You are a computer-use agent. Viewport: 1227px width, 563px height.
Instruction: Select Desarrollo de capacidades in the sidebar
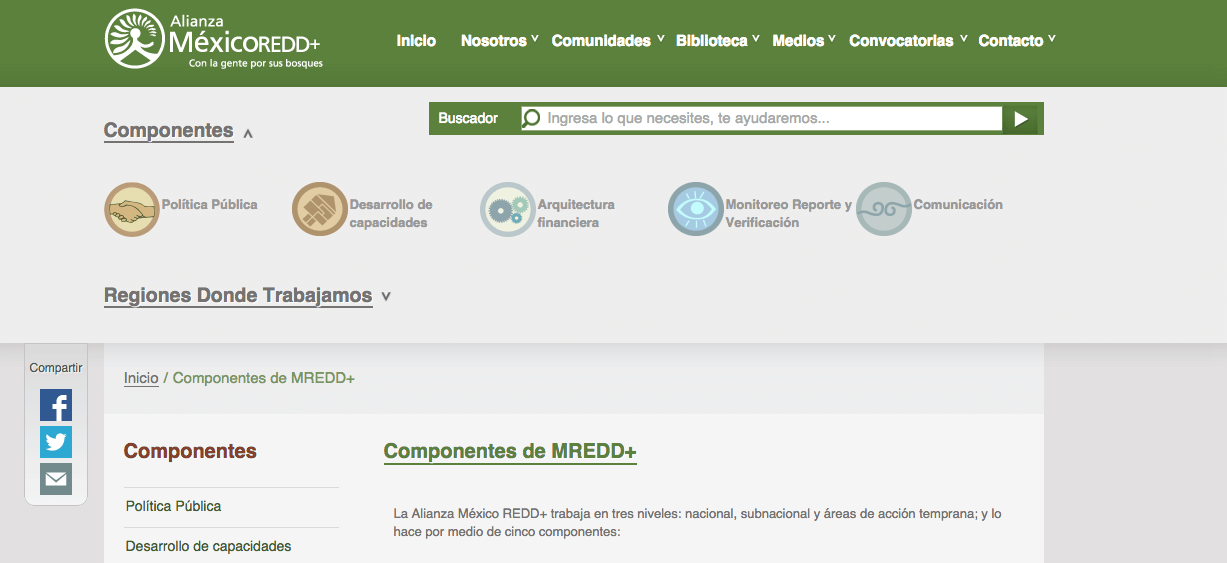(x=209, y=546)
